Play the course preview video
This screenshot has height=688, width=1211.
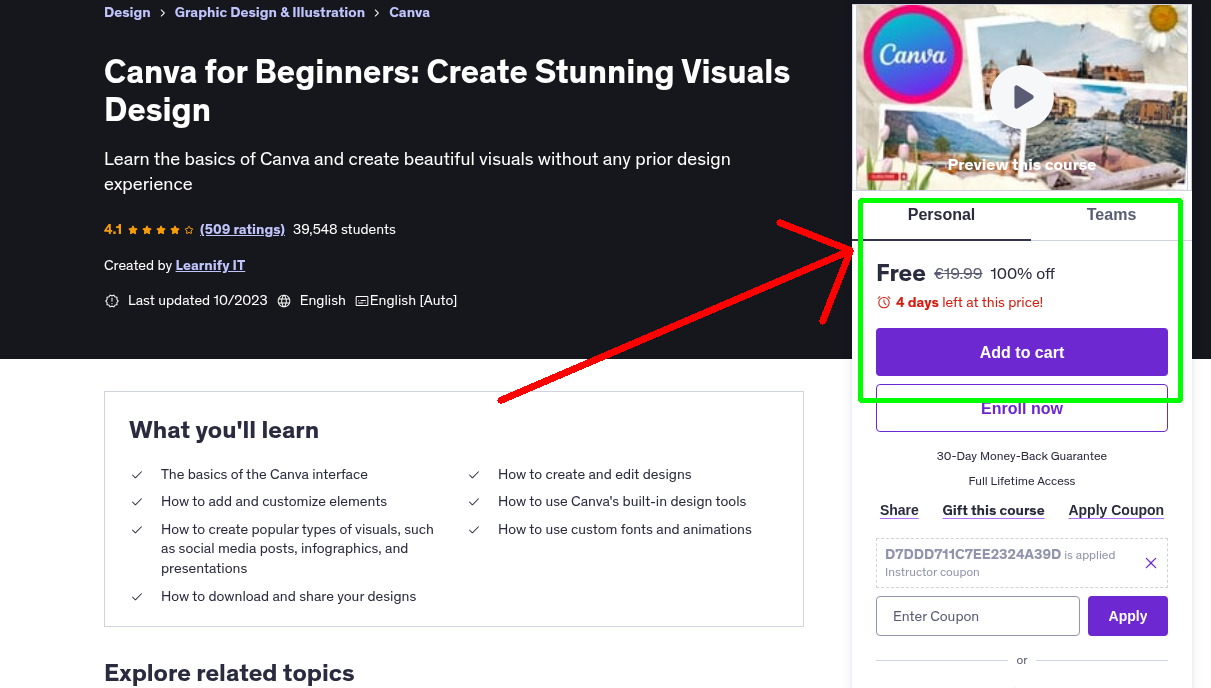point(1022,97)
